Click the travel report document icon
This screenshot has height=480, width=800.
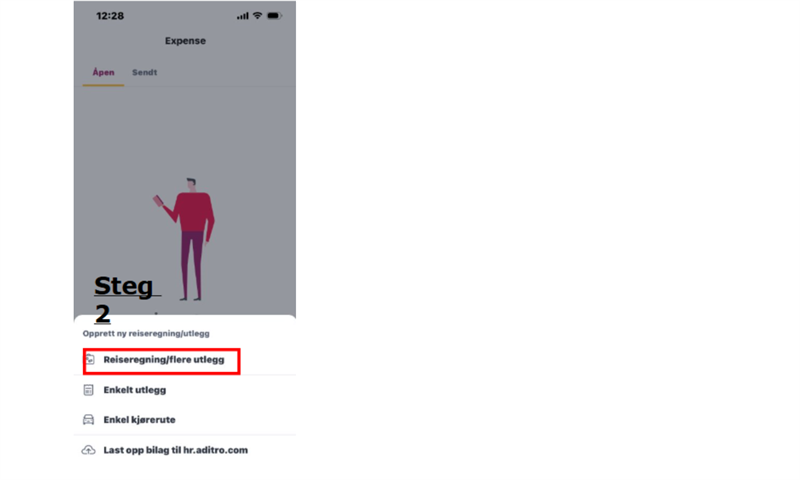(x=90, y=359)
